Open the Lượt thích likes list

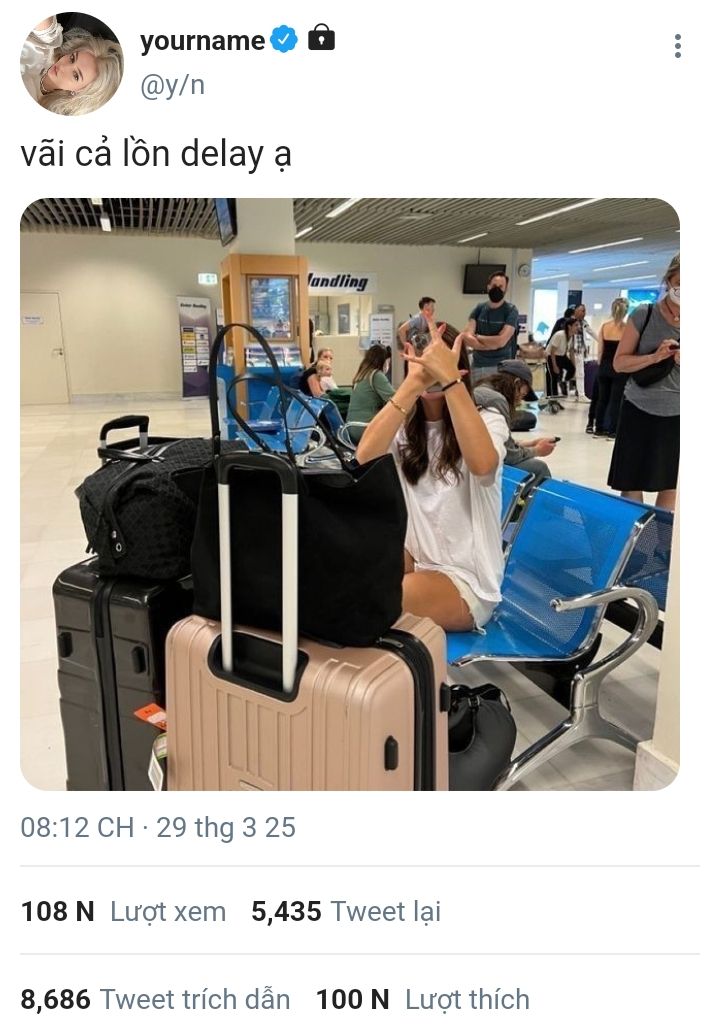pos(467,1000)
